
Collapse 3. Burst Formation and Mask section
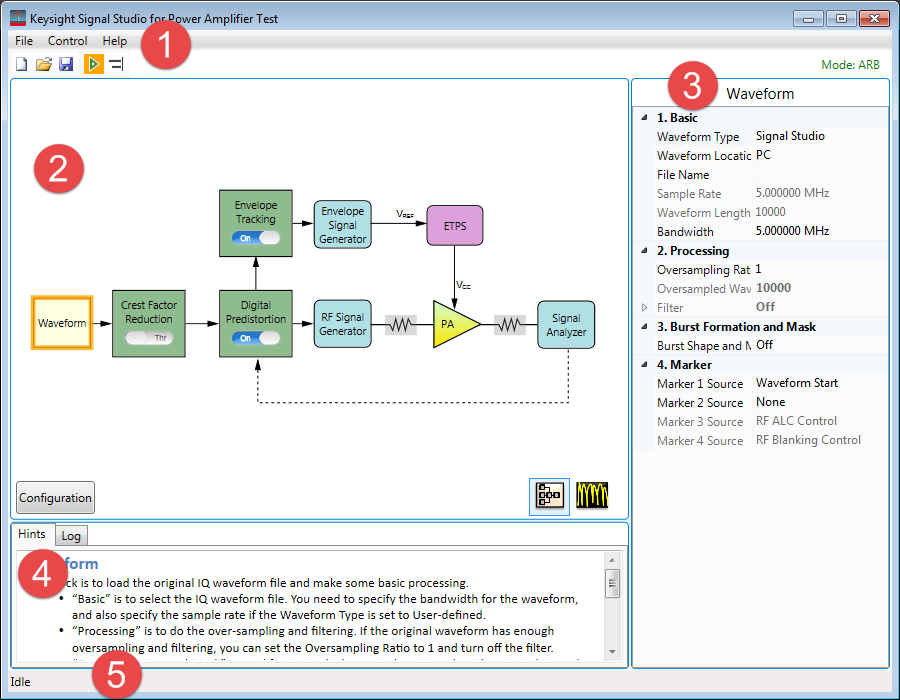(645, 326)
